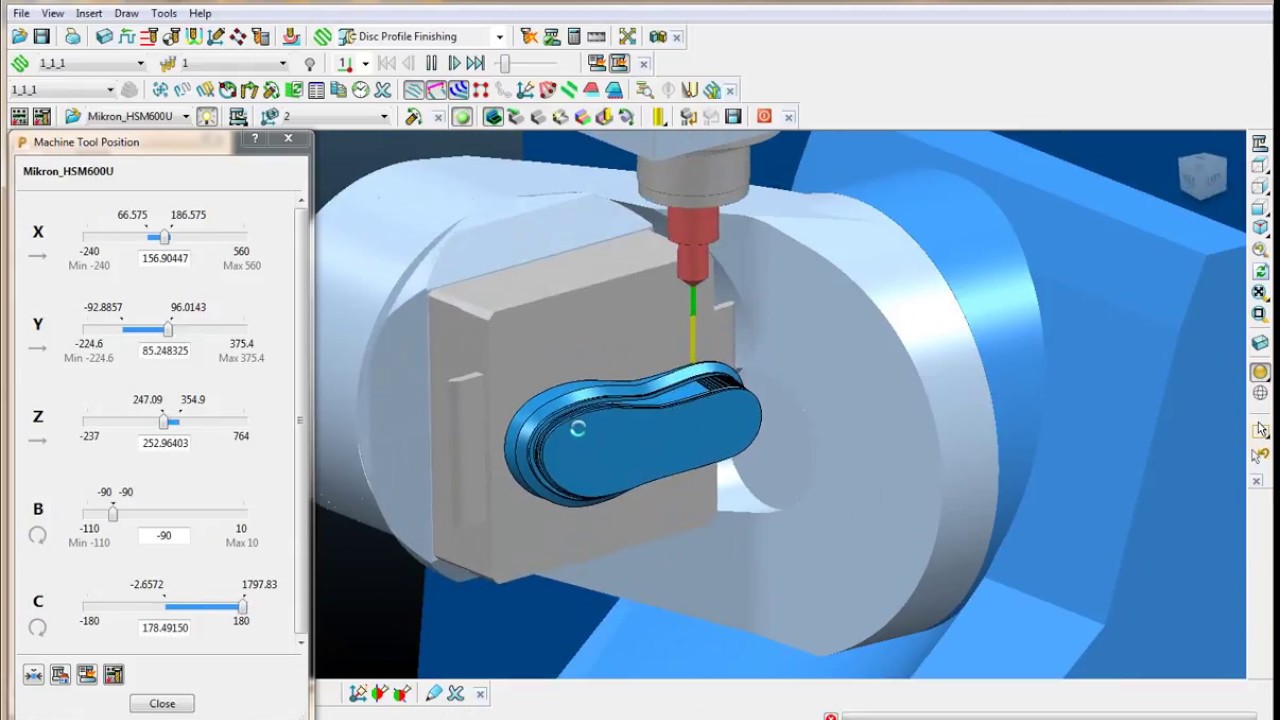Click the B axis slider handle
1280x720 pixels.
coord(112,514)
